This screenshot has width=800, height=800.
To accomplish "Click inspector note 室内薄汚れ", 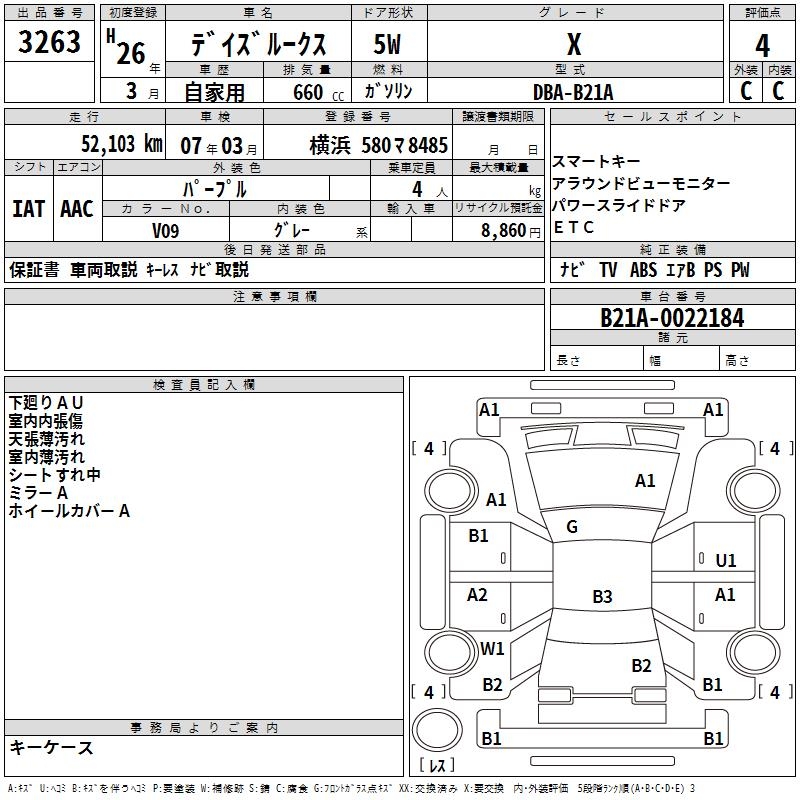I will click(x=46, y=457).
